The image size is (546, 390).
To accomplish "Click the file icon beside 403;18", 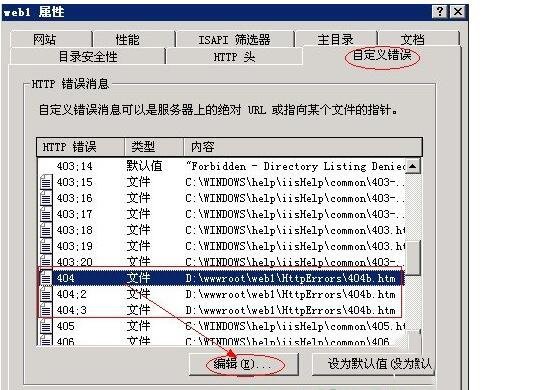I will coord(46,230).
